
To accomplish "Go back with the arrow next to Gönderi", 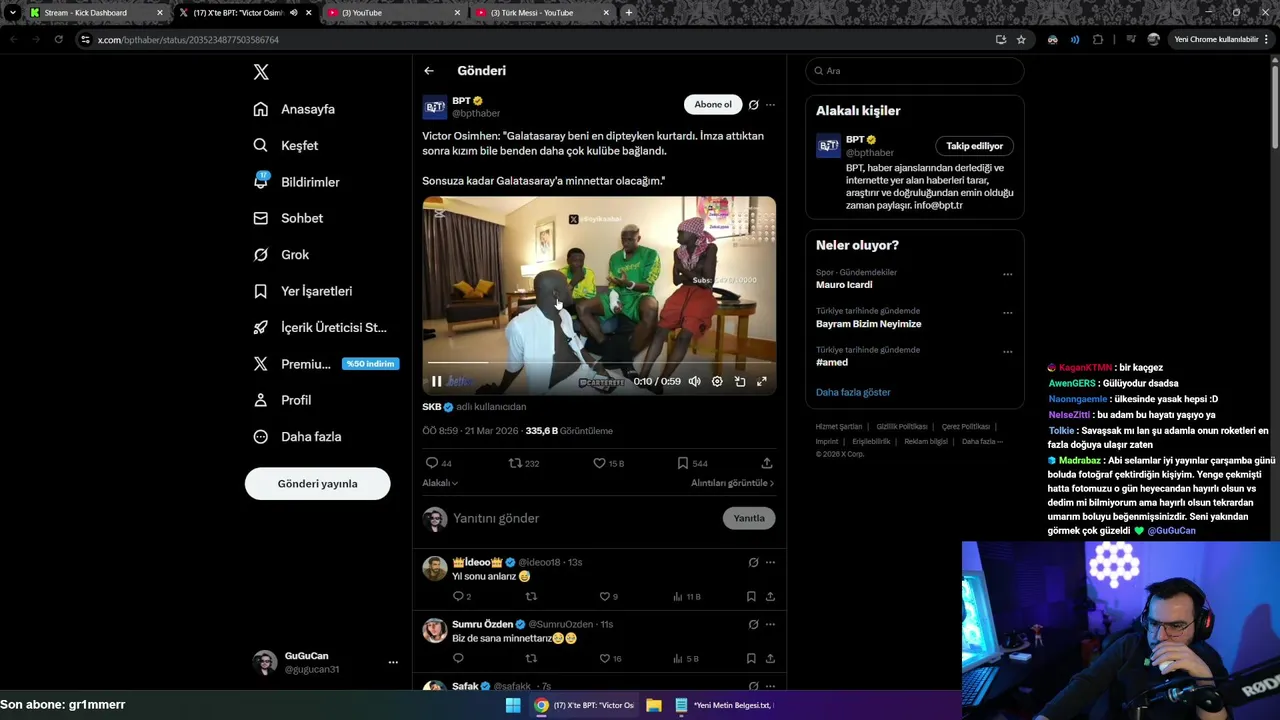I will [429, 71].
